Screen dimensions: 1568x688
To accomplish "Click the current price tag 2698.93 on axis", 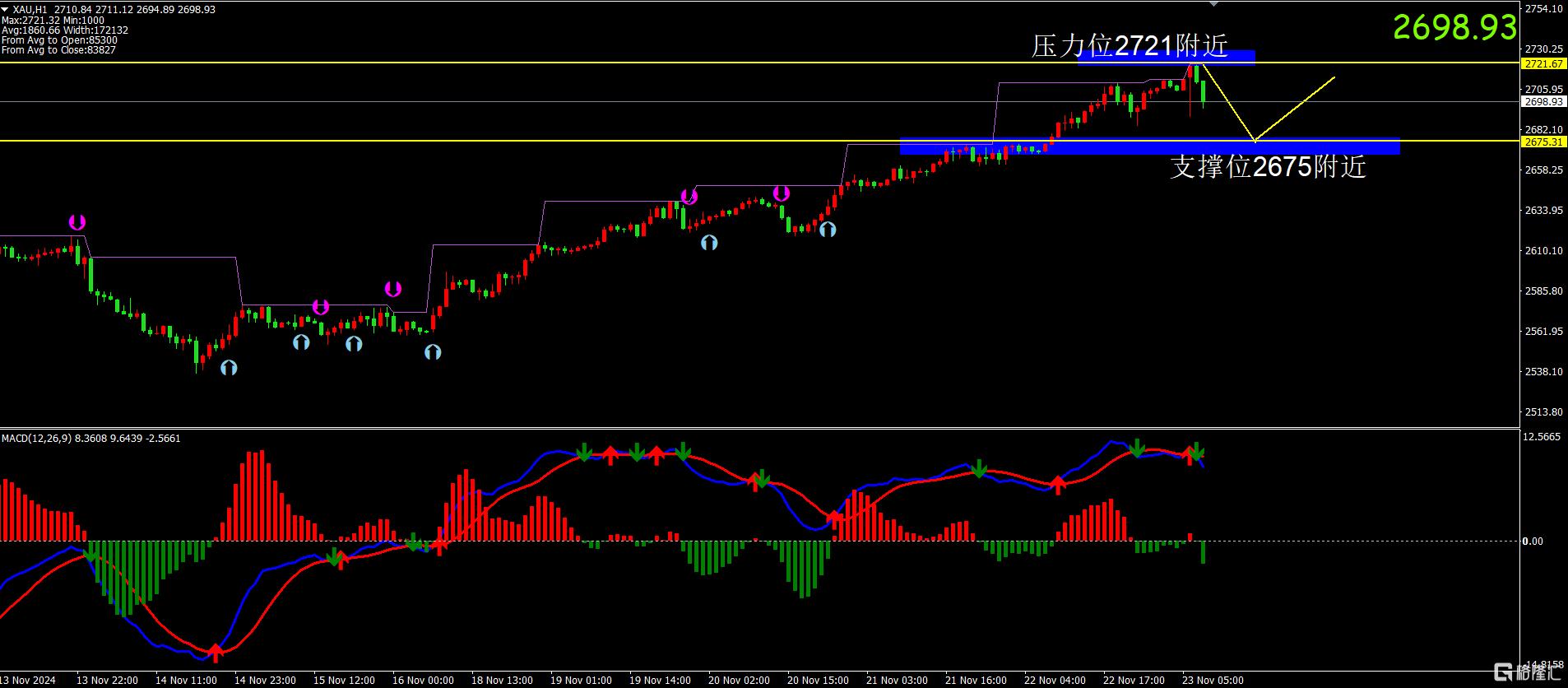I will (1543, 102).
